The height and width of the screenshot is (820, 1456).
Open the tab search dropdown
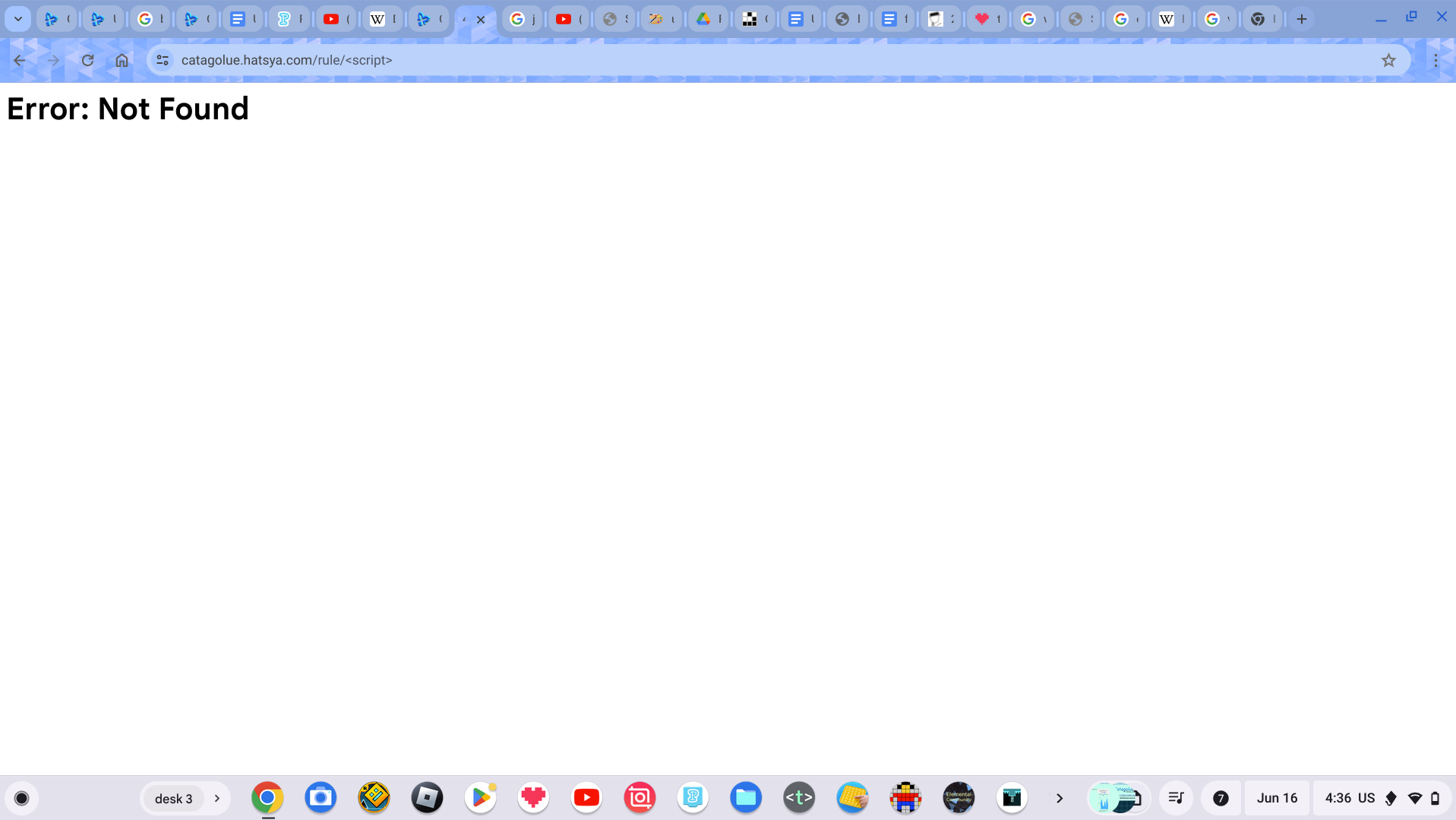[x=17, y=19]
